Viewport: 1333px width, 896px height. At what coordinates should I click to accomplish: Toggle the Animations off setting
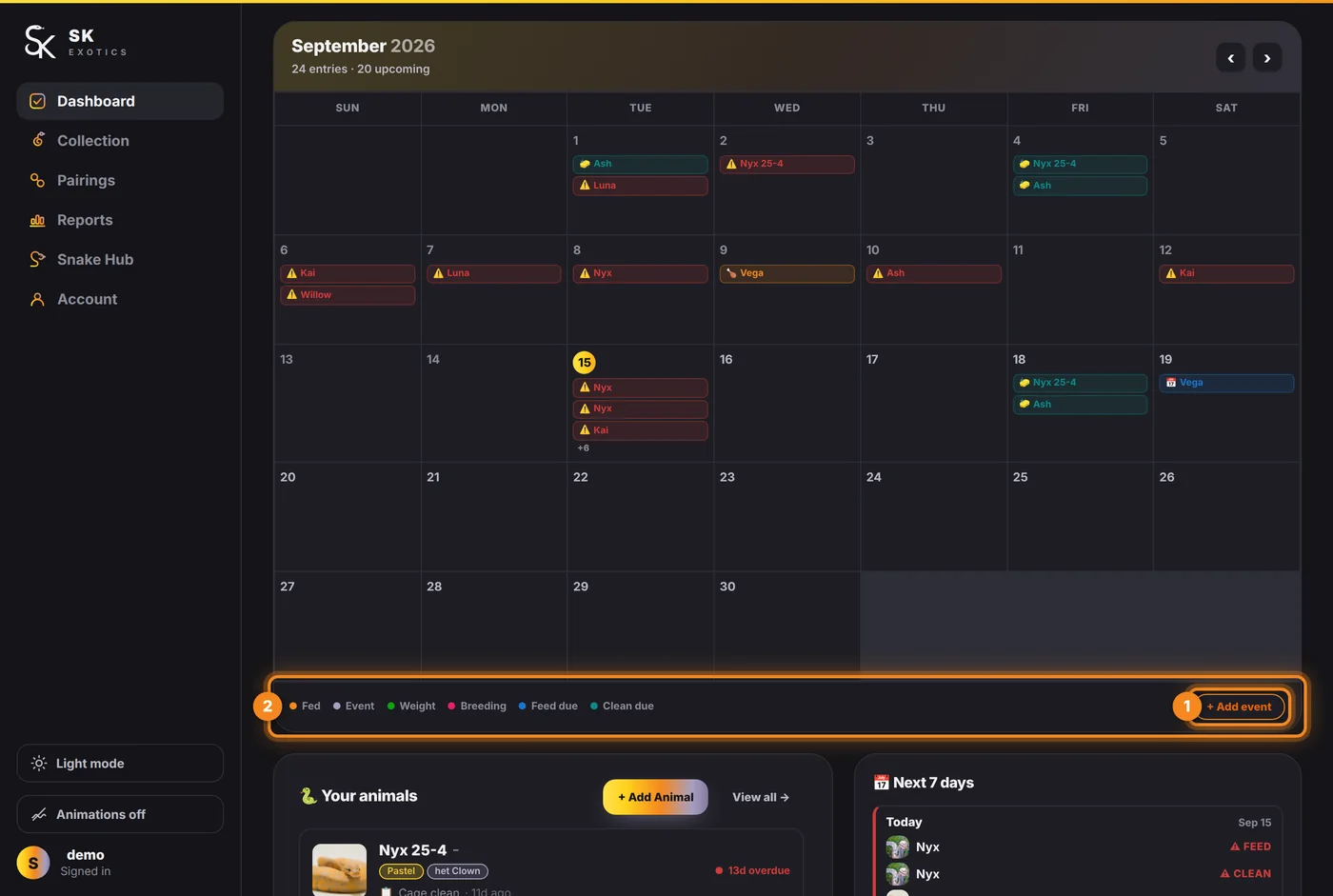point(120,814)
